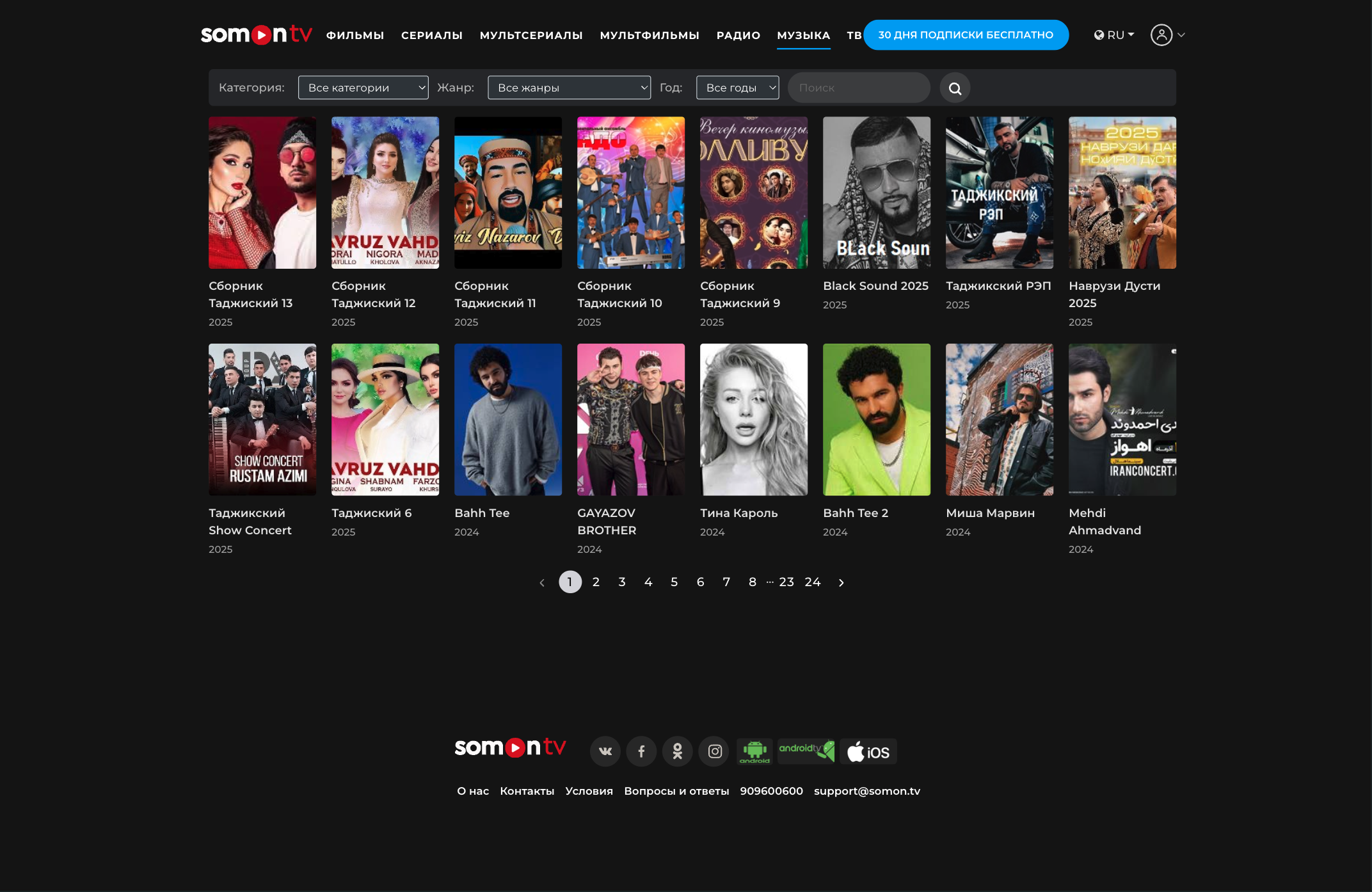The image size is (1372, 892).
Task: Open the Facebook social icon
Action: 641,751
